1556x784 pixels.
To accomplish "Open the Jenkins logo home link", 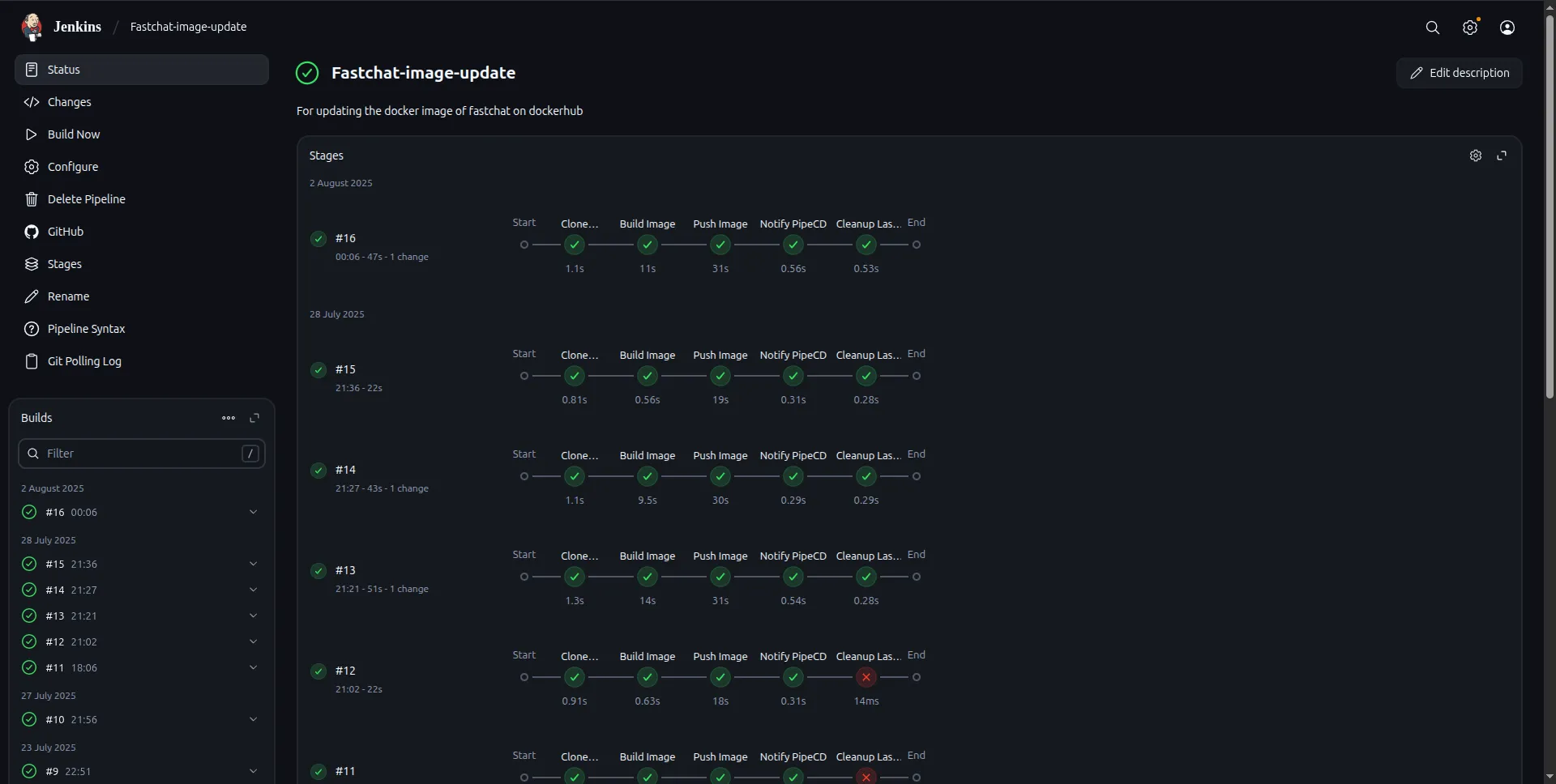I will click(x=62, y=27).
